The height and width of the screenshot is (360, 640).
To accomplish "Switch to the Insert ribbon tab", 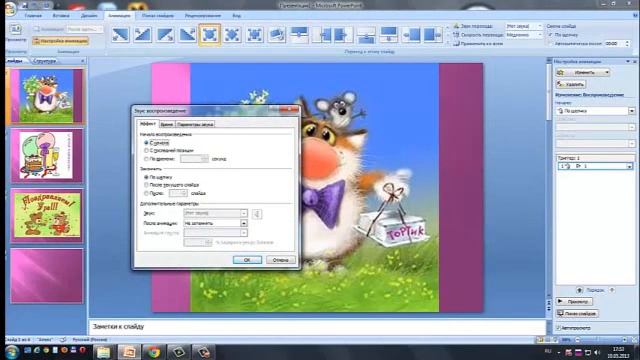I will pos(61,16).
